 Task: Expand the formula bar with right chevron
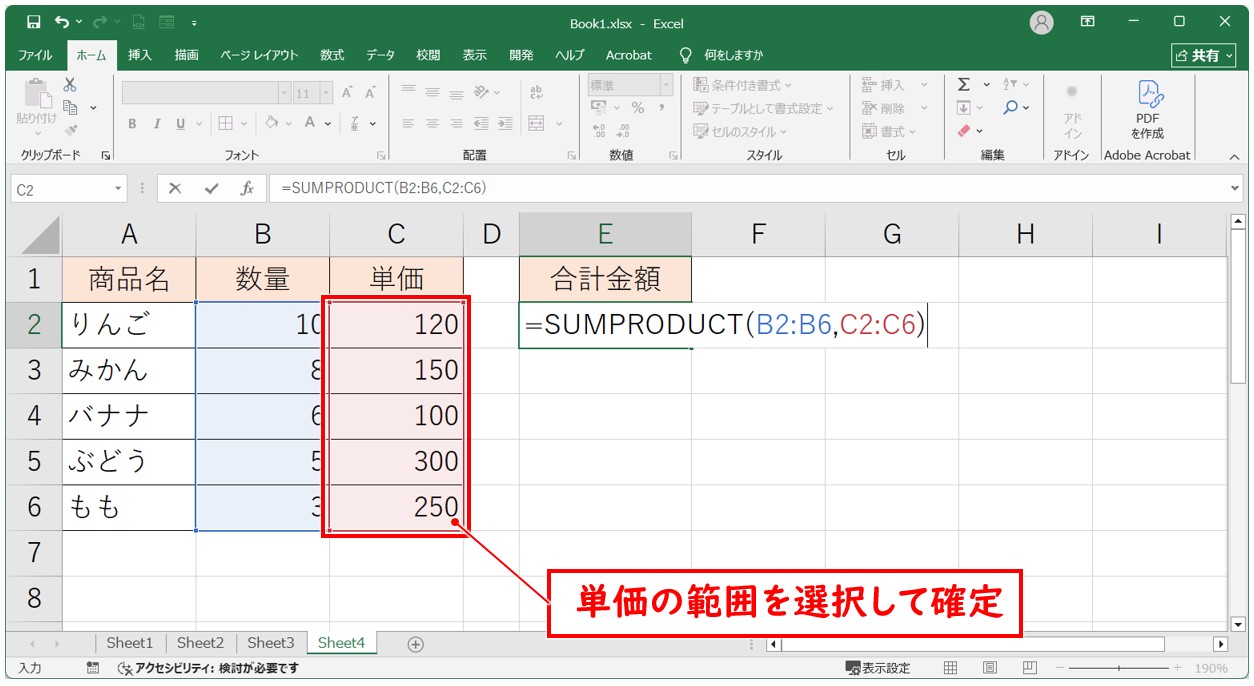(x=1235, y=188)
